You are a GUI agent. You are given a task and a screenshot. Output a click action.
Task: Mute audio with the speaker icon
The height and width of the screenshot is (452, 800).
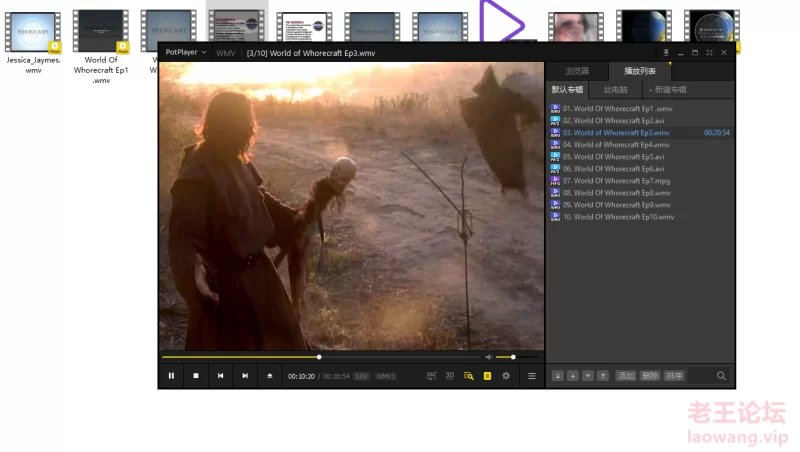[489, 357]
